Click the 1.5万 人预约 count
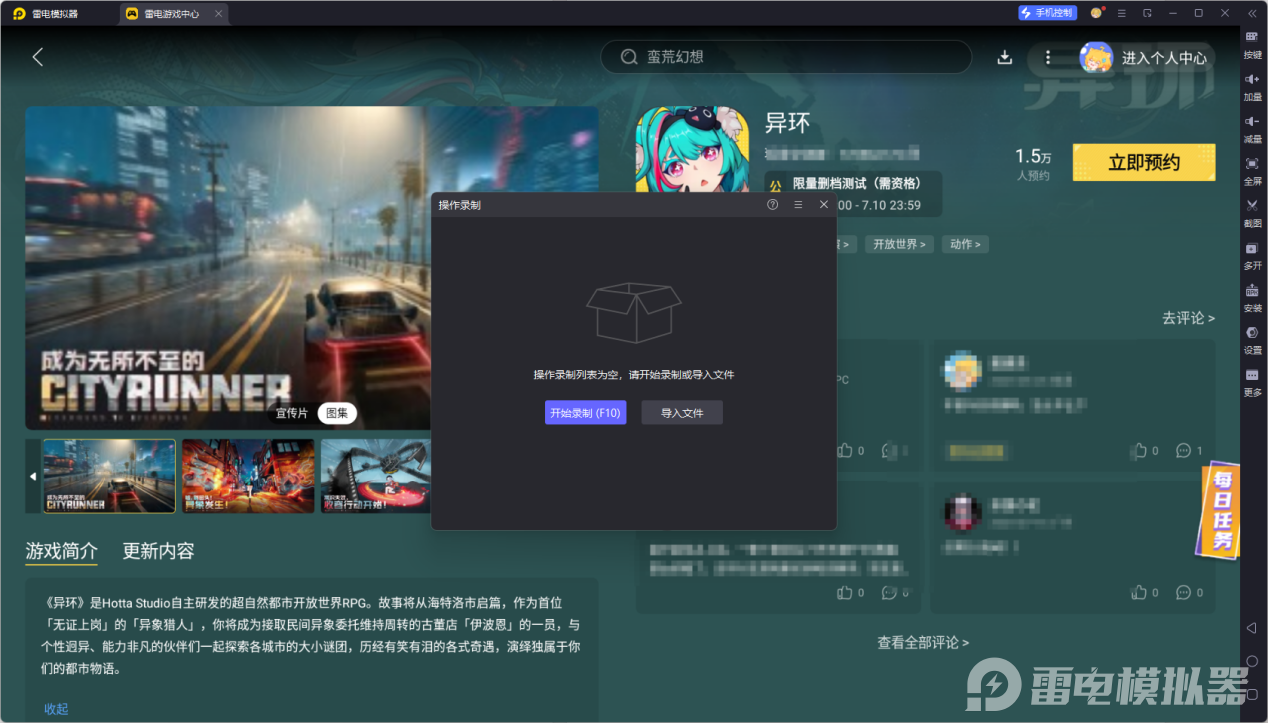The image size is (1268, 723). 1033,164
